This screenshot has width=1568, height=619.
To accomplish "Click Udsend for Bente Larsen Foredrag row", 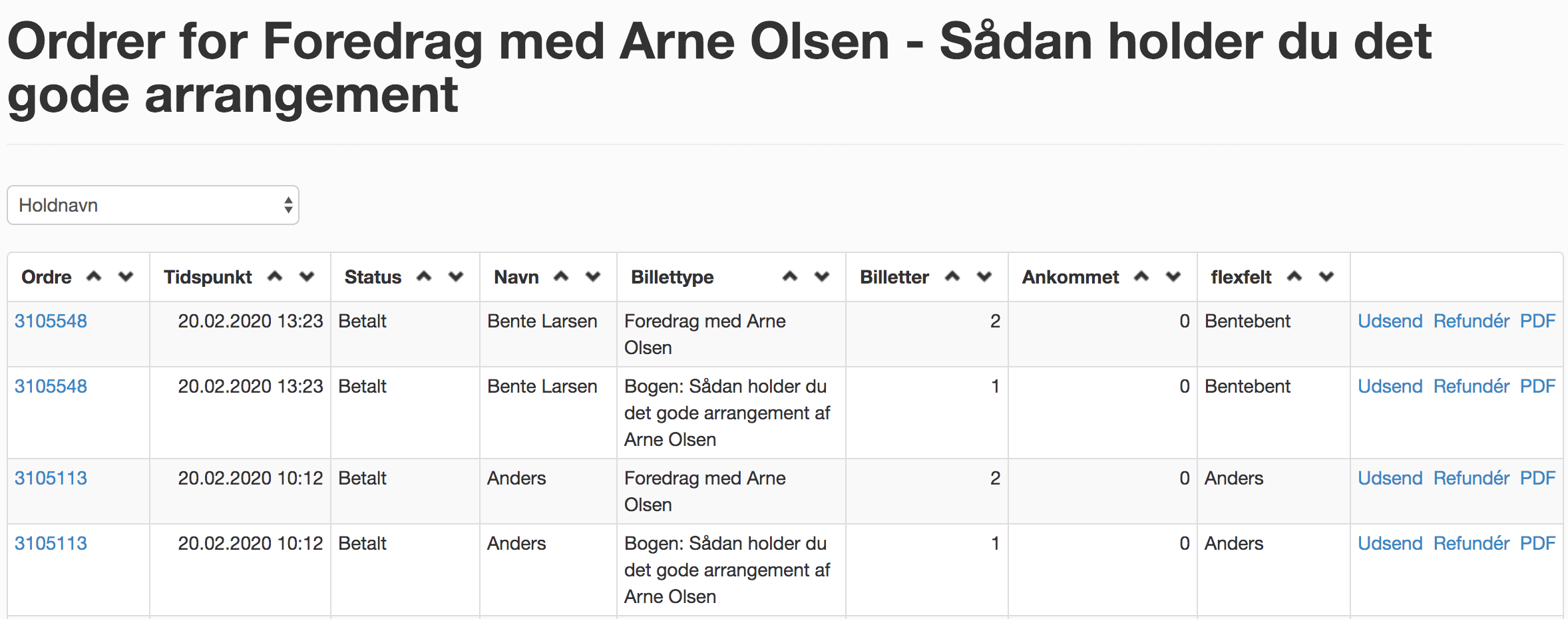I will 1390,321.
